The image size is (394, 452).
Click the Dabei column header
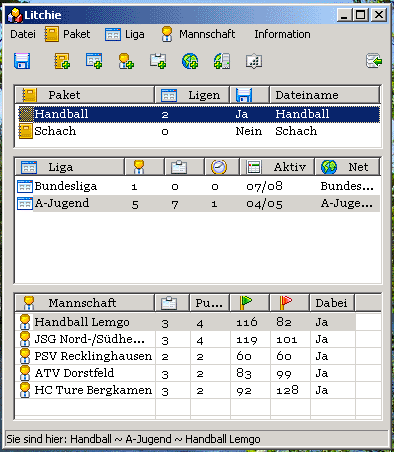tap(331, 303)
